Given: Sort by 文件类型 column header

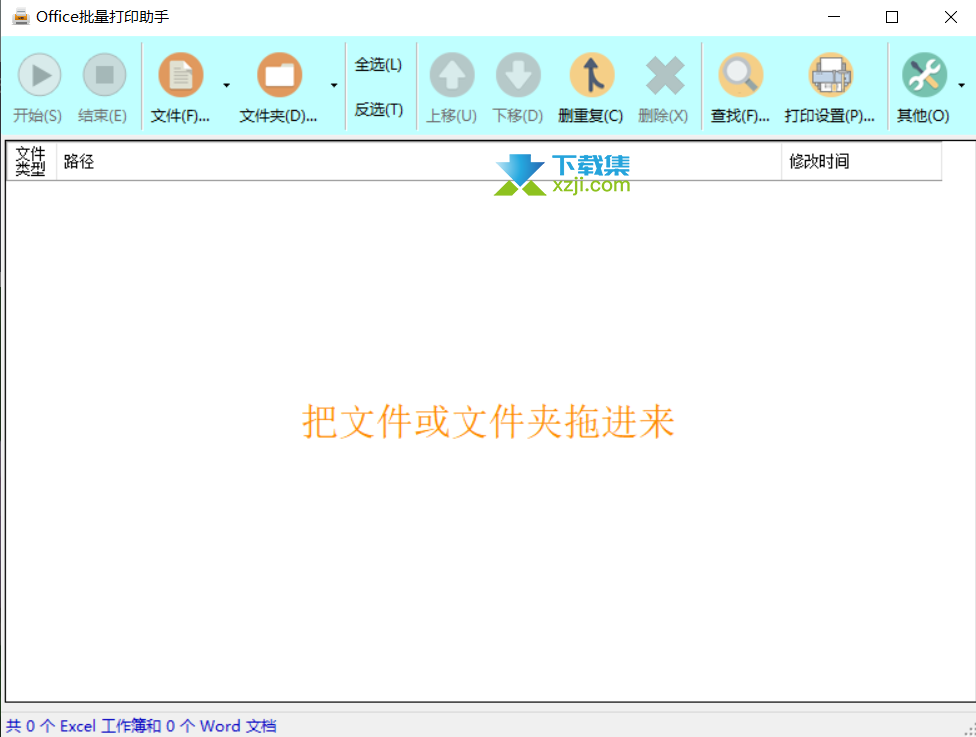Looking at the screenshot, I should point(31,162).
